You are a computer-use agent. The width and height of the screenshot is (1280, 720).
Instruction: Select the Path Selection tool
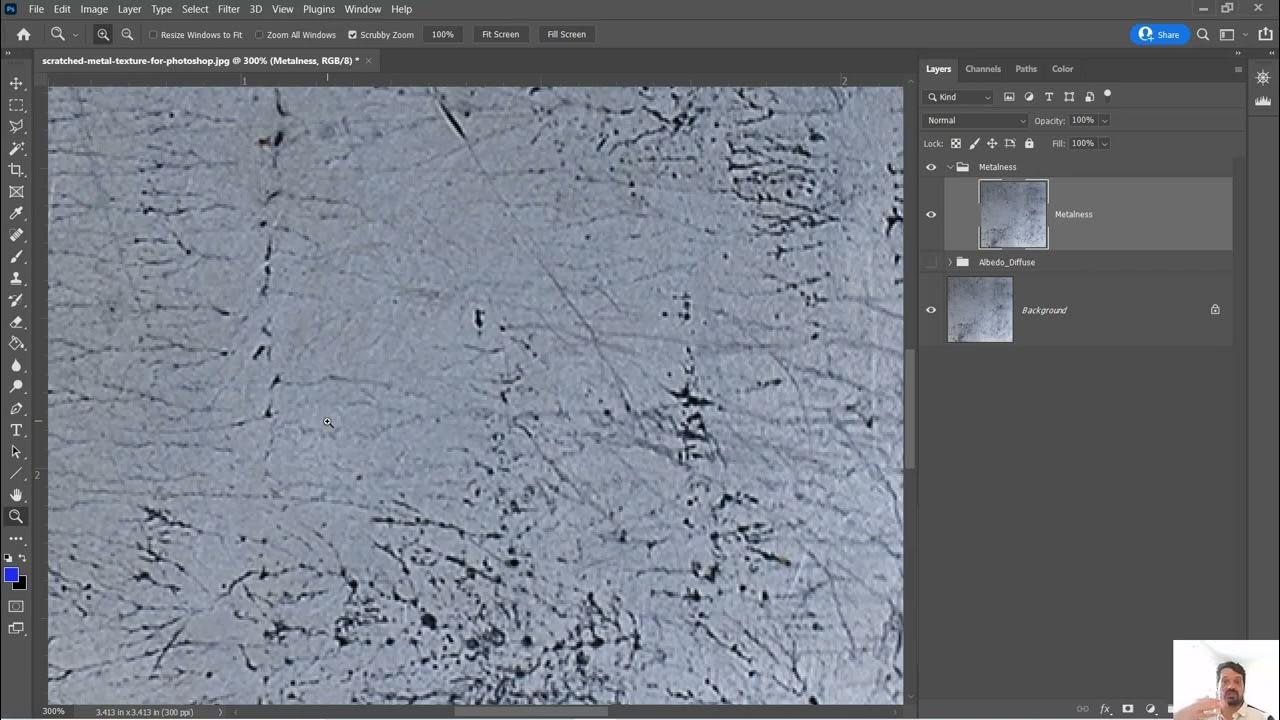point(16,452)
